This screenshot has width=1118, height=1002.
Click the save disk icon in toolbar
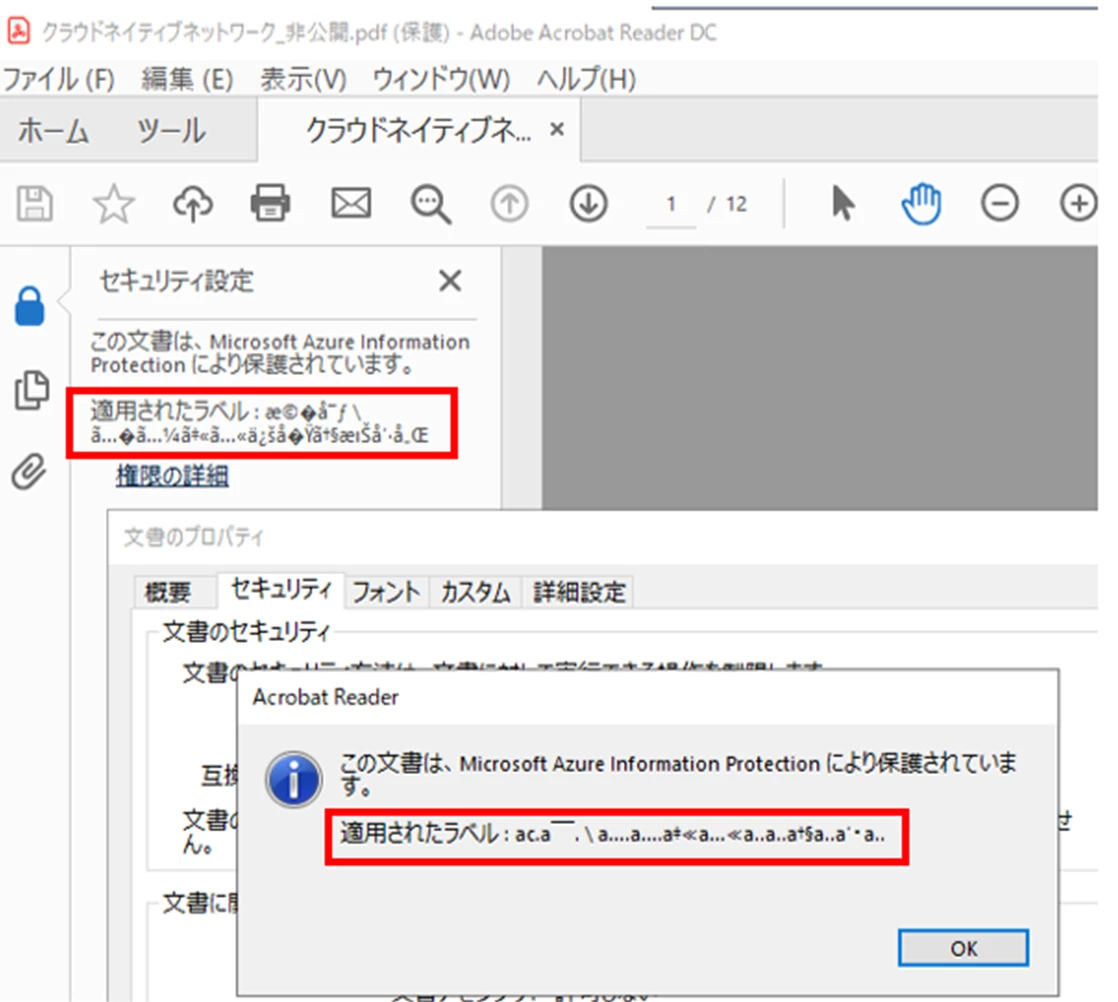click(x=34, y=204)
